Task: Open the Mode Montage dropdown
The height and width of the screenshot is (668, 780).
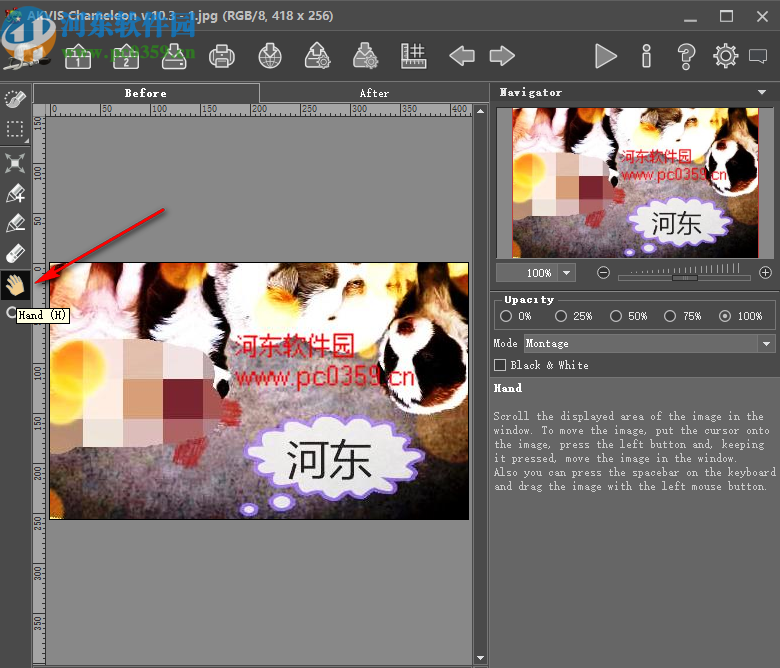Action: [649, 344]
